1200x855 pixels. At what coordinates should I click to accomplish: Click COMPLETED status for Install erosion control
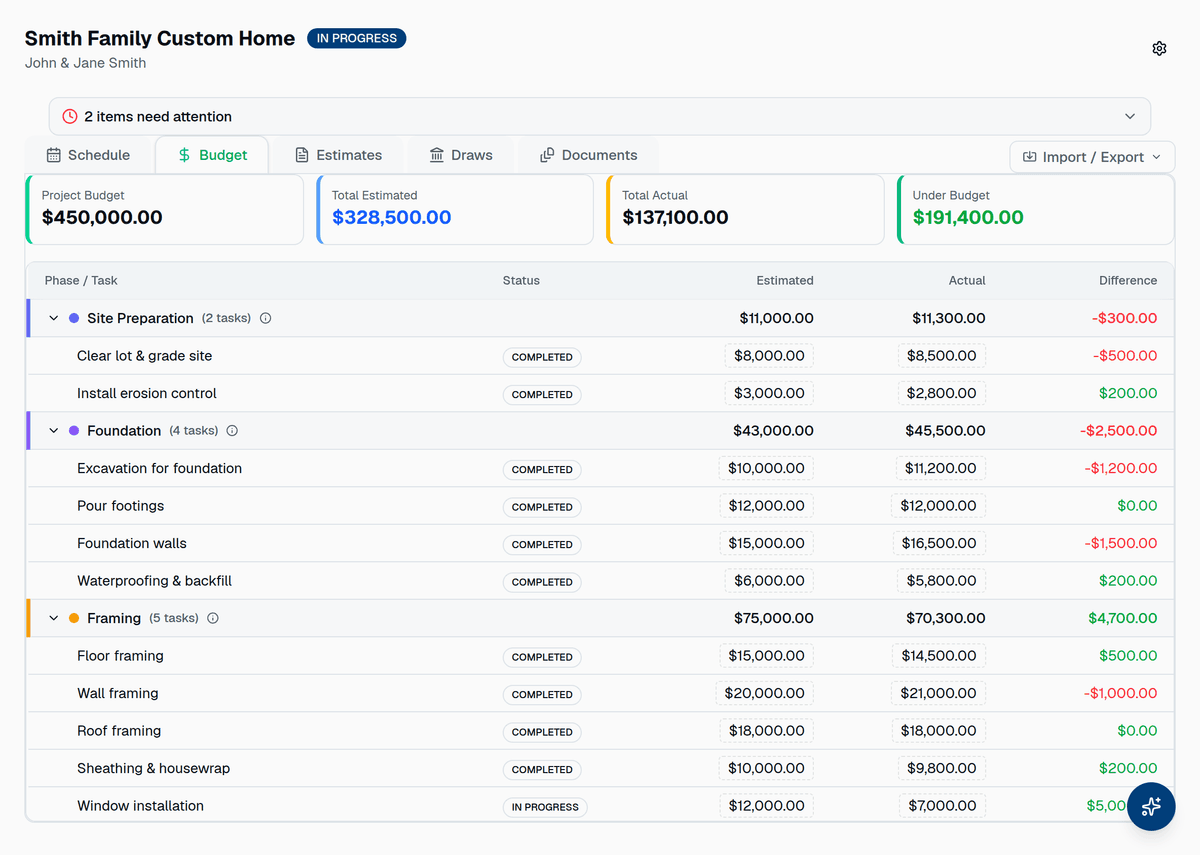542,394
